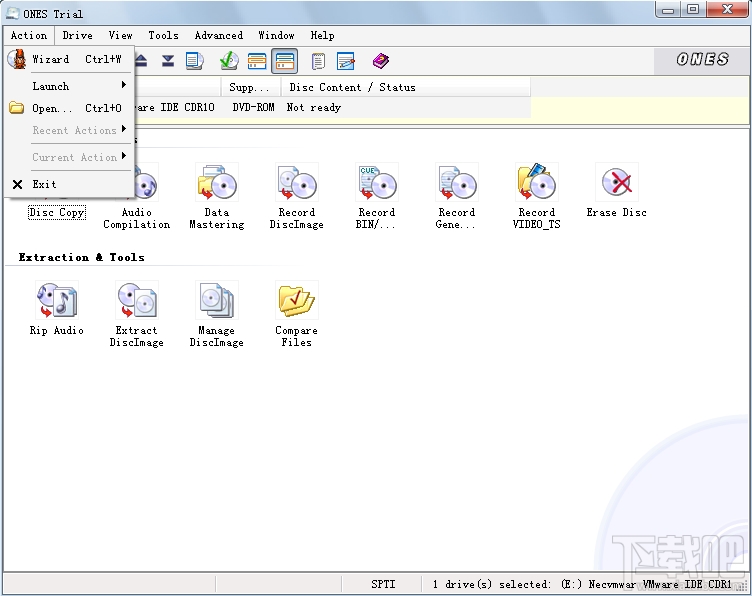Toggle the highlighted panel view toolbar button
The image size is (752, 596).
click(x=284, y=61)
